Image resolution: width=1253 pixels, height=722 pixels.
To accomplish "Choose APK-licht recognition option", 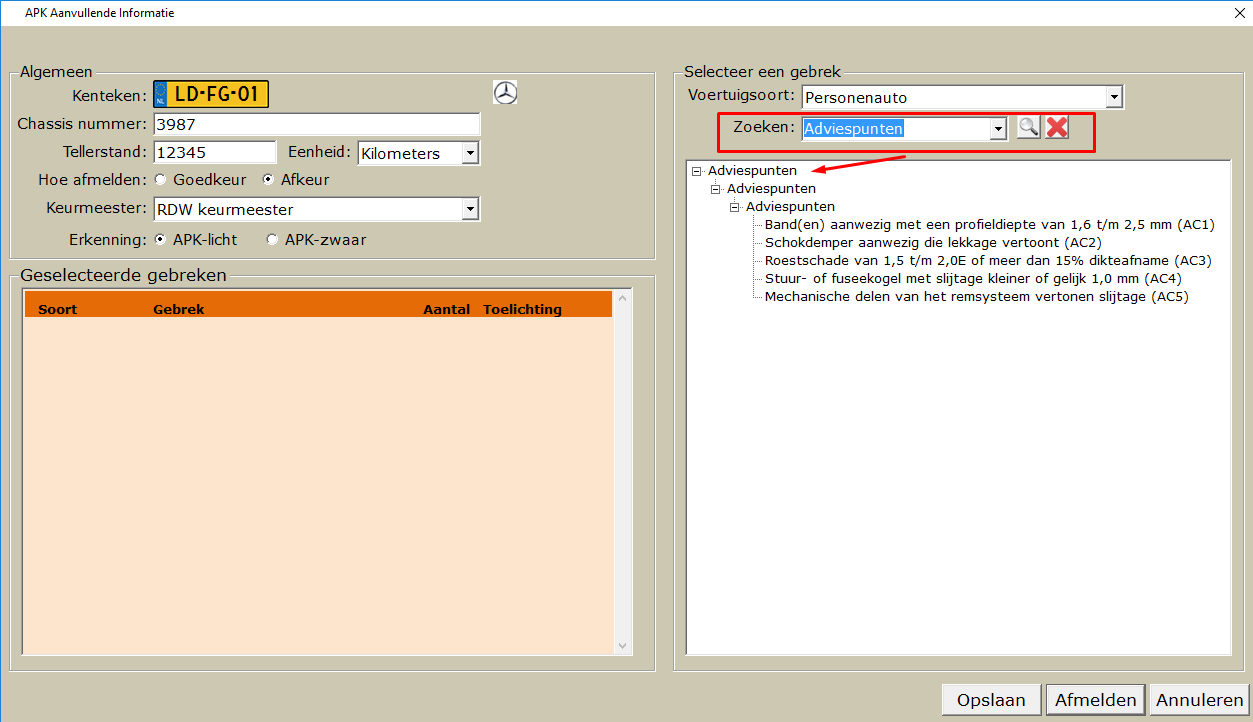I will coord(160,240).
